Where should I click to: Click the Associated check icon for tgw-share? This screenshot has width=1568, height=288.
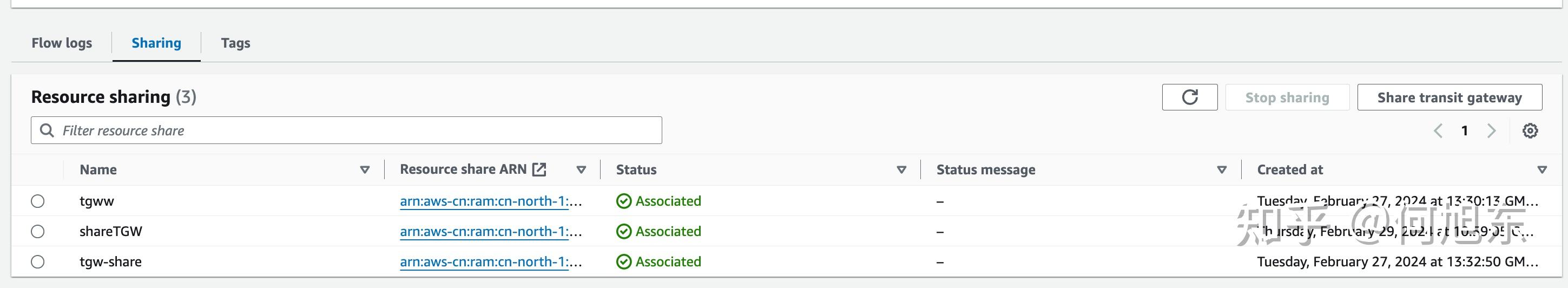(x=623, y=262)
